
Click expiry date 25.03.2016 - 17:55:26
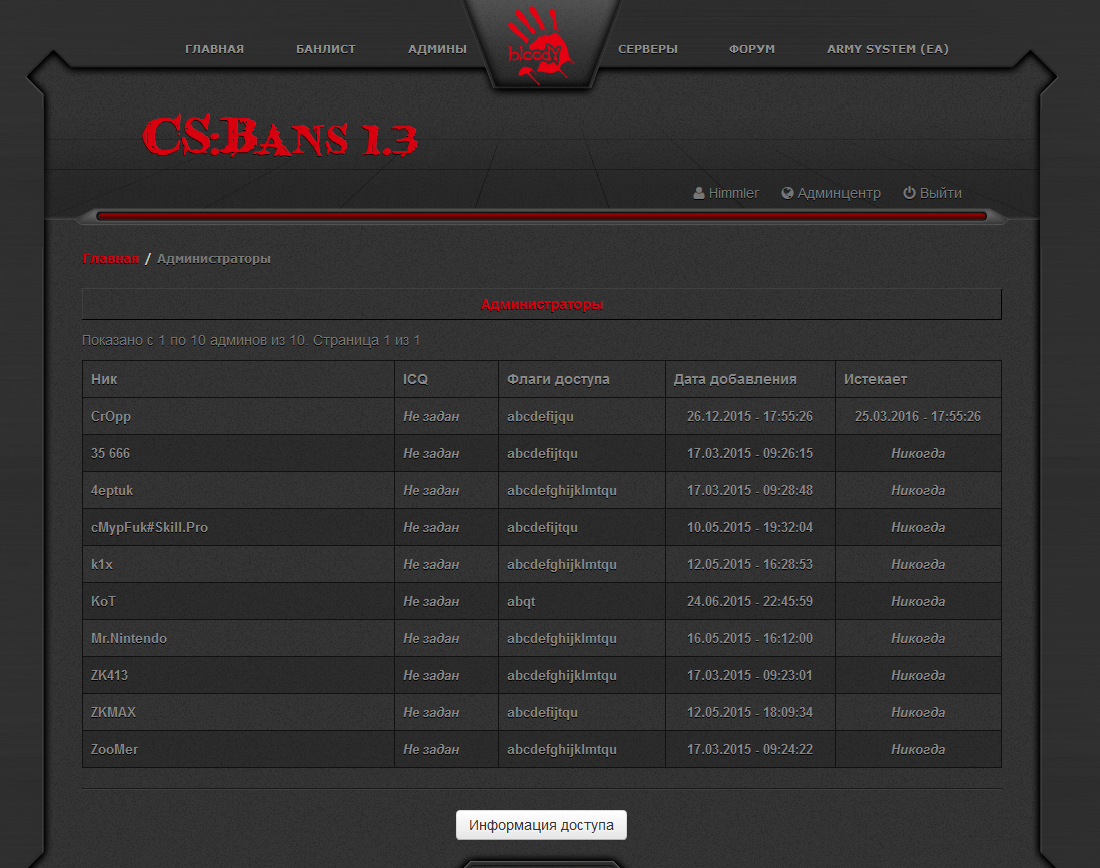click(x=918, y=416)
